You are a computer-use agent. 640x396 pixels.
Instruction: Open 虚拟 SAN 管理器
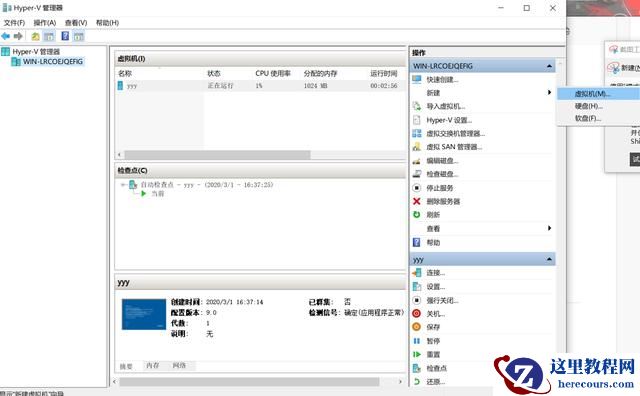click(x=454, y=147)
